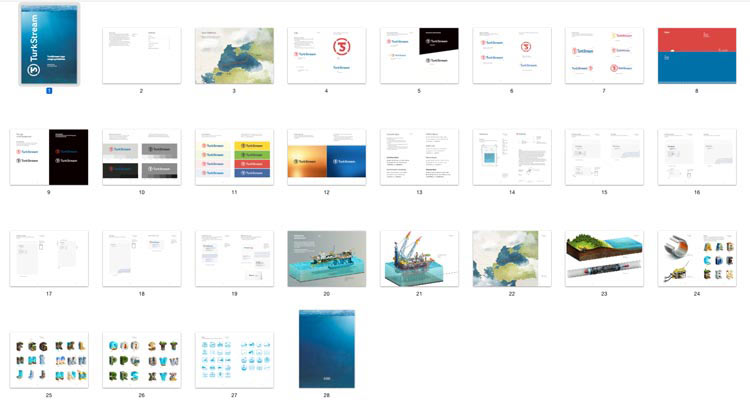Click the page number 12 label
Screen dimensions: 750x408
(327, 192)
